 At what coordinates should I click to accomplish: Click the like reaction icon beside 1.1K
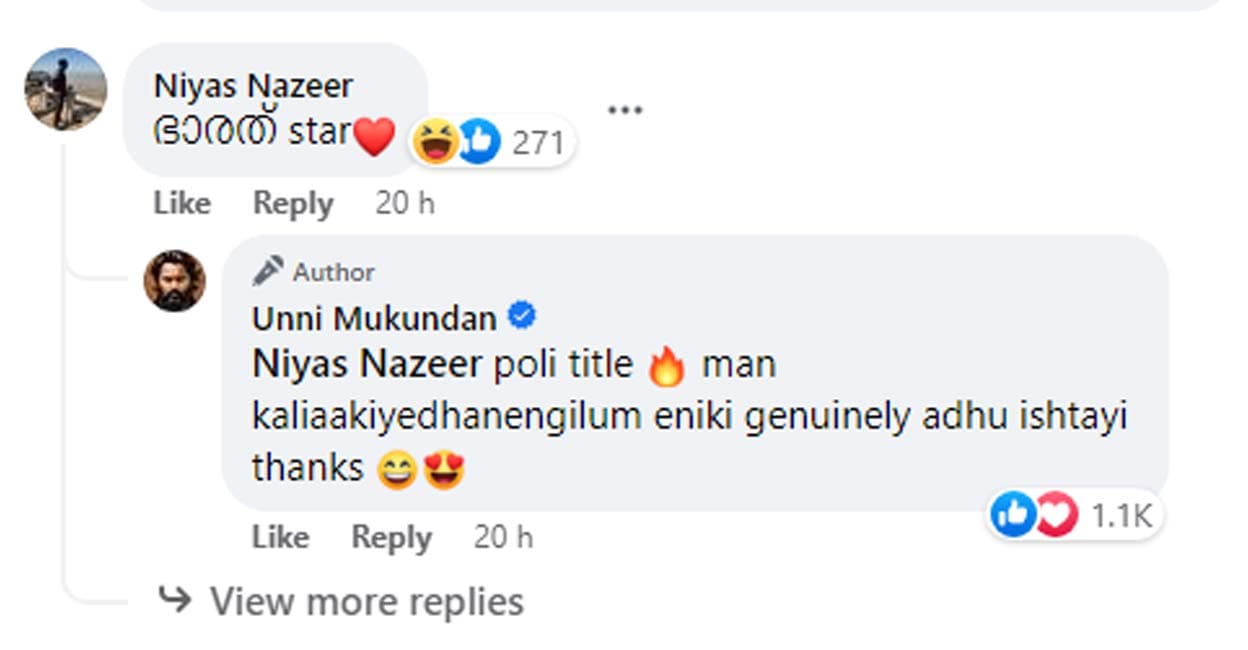pyautogui.click(x=1013, y=515)
